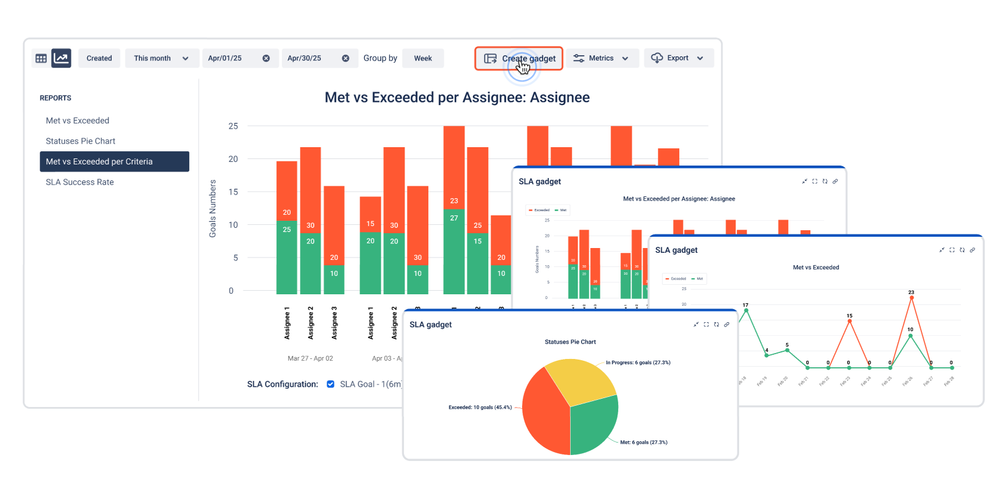Switch to the table grid view icon
The width and height of the screenshot is (999, 483).
(41, 58)
